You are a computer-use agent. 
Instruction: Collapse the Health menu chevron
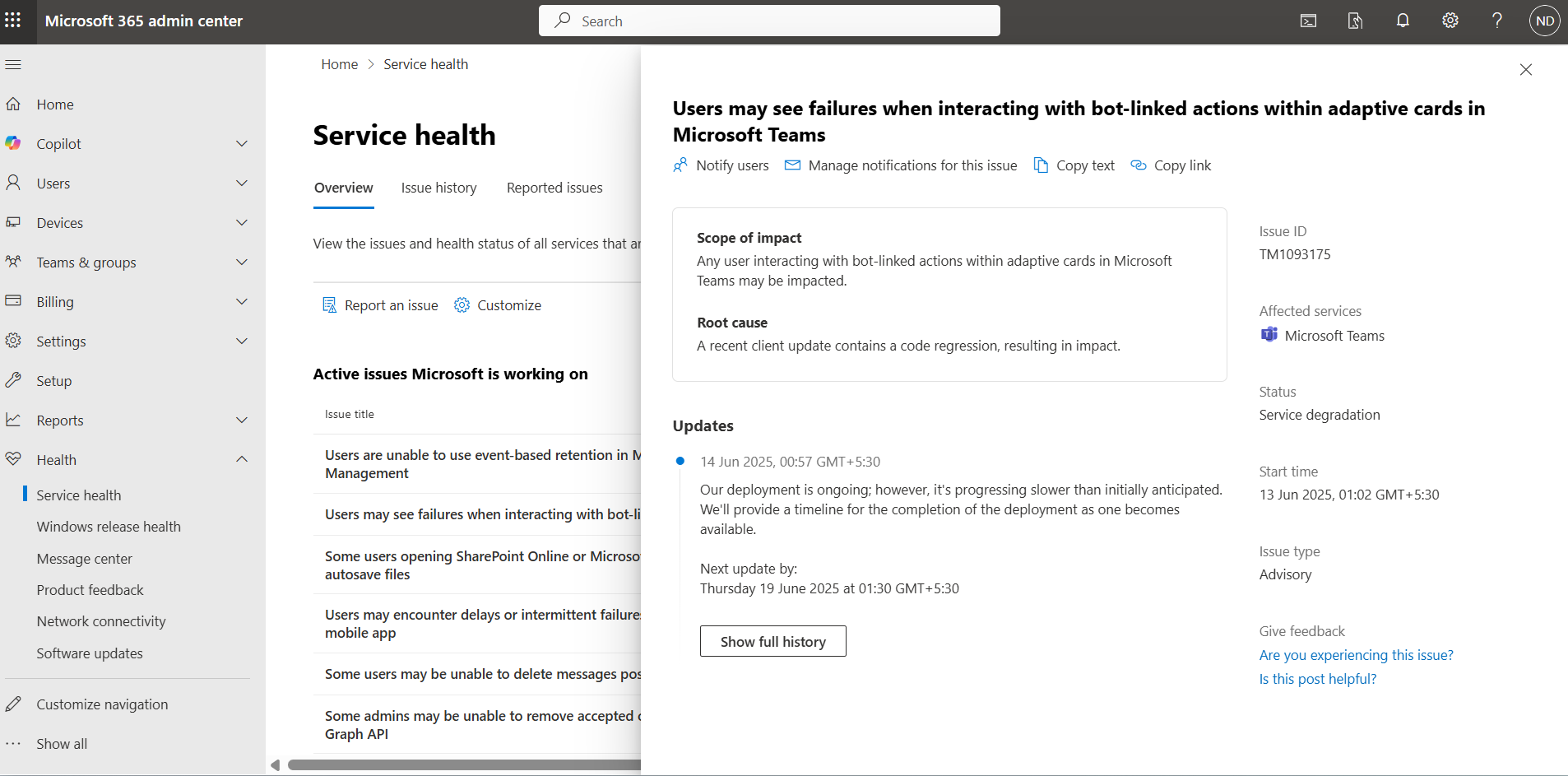click(x=242, y=459)
